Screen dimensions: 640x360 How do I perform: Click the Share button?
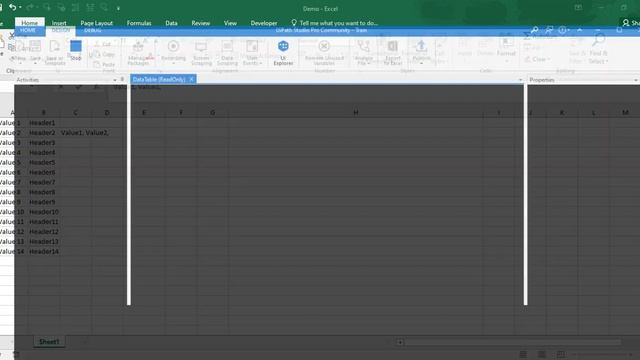pyautogui.click(x=631, y=23)
